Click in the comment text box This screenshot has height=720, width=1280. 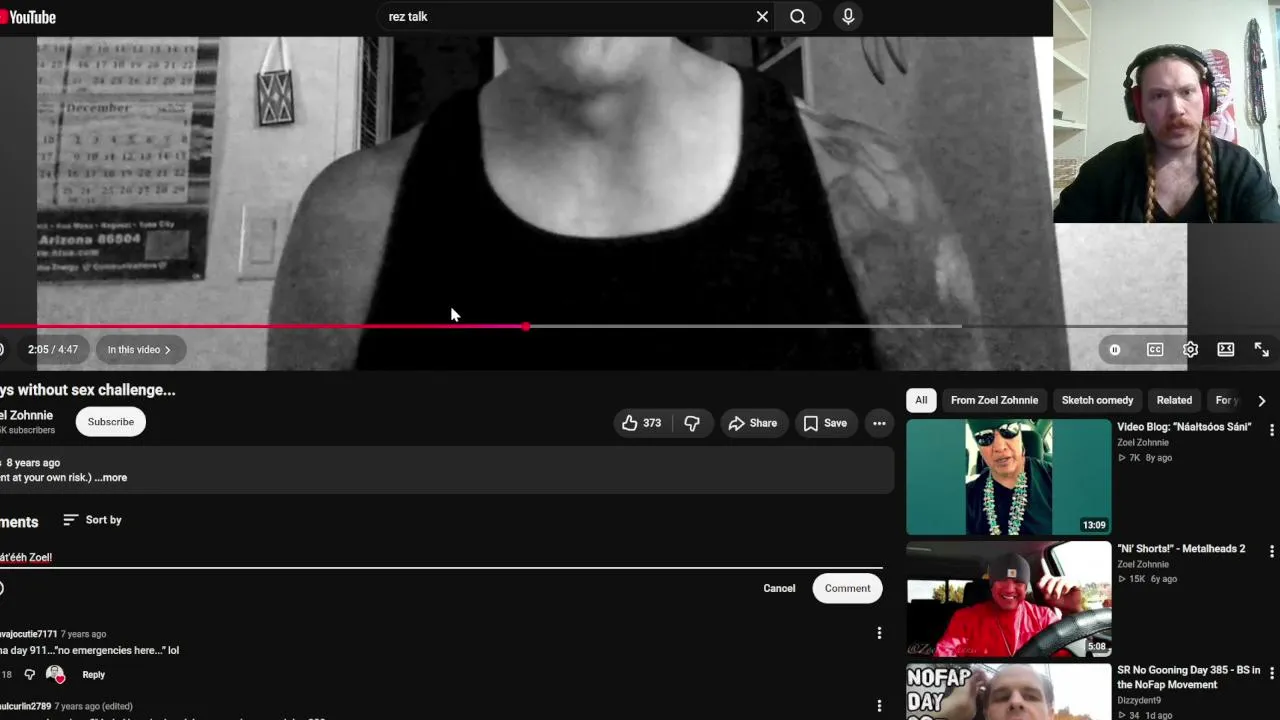click(x=440, y=557)
